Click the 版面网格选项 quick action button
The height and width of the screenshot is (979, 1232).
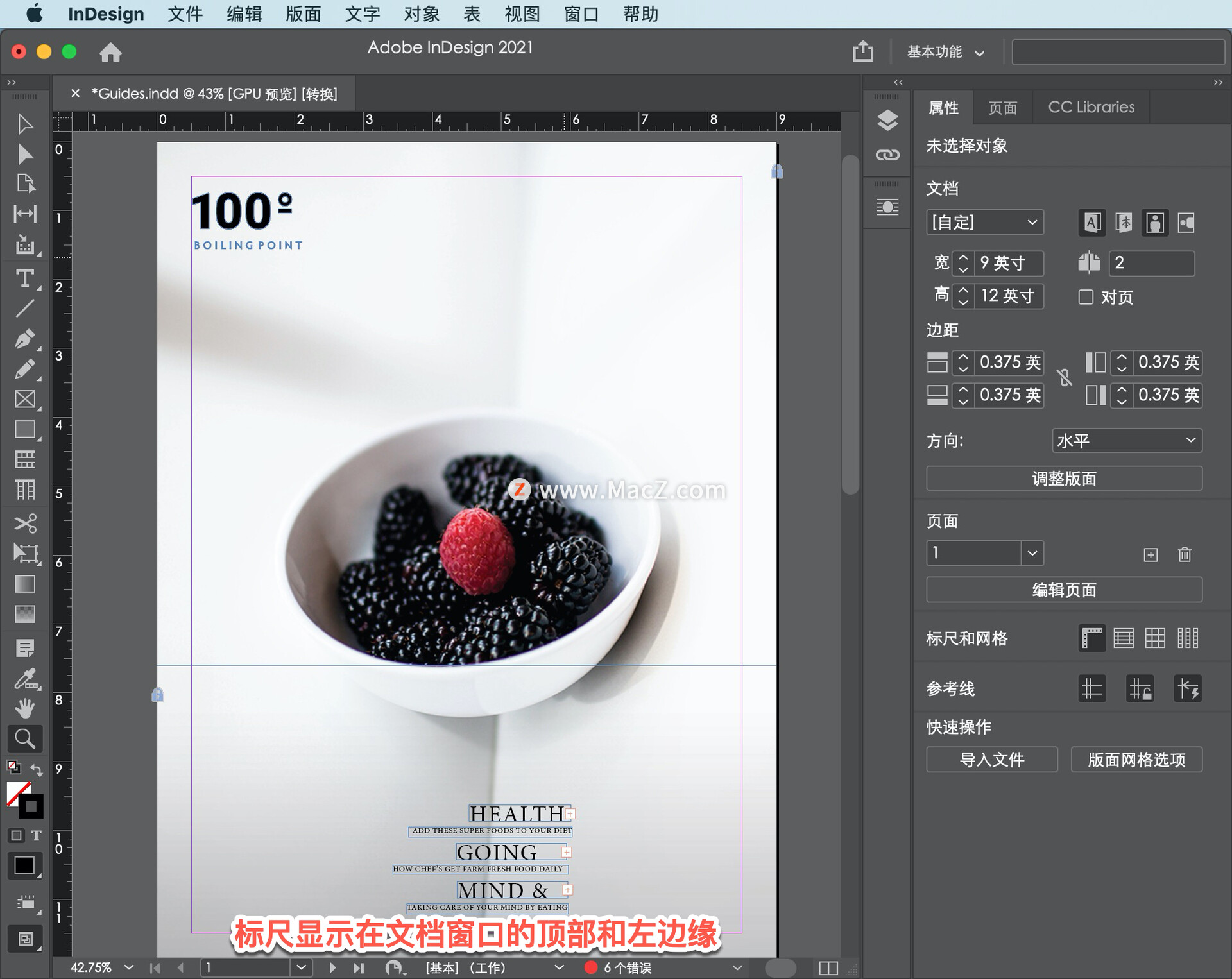click(x=1136, y=760)
